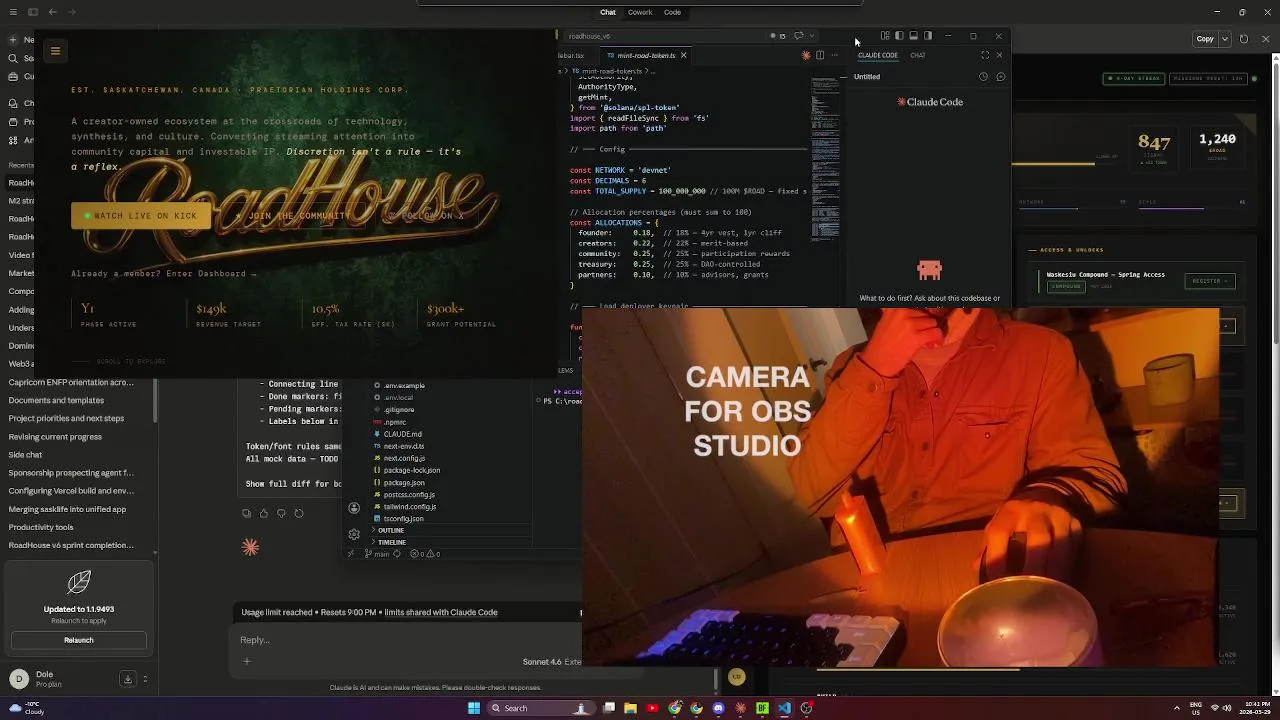Retry the response with refresh icon
Viewport: 1280px width, 720px height.
[x=299, y=514]
